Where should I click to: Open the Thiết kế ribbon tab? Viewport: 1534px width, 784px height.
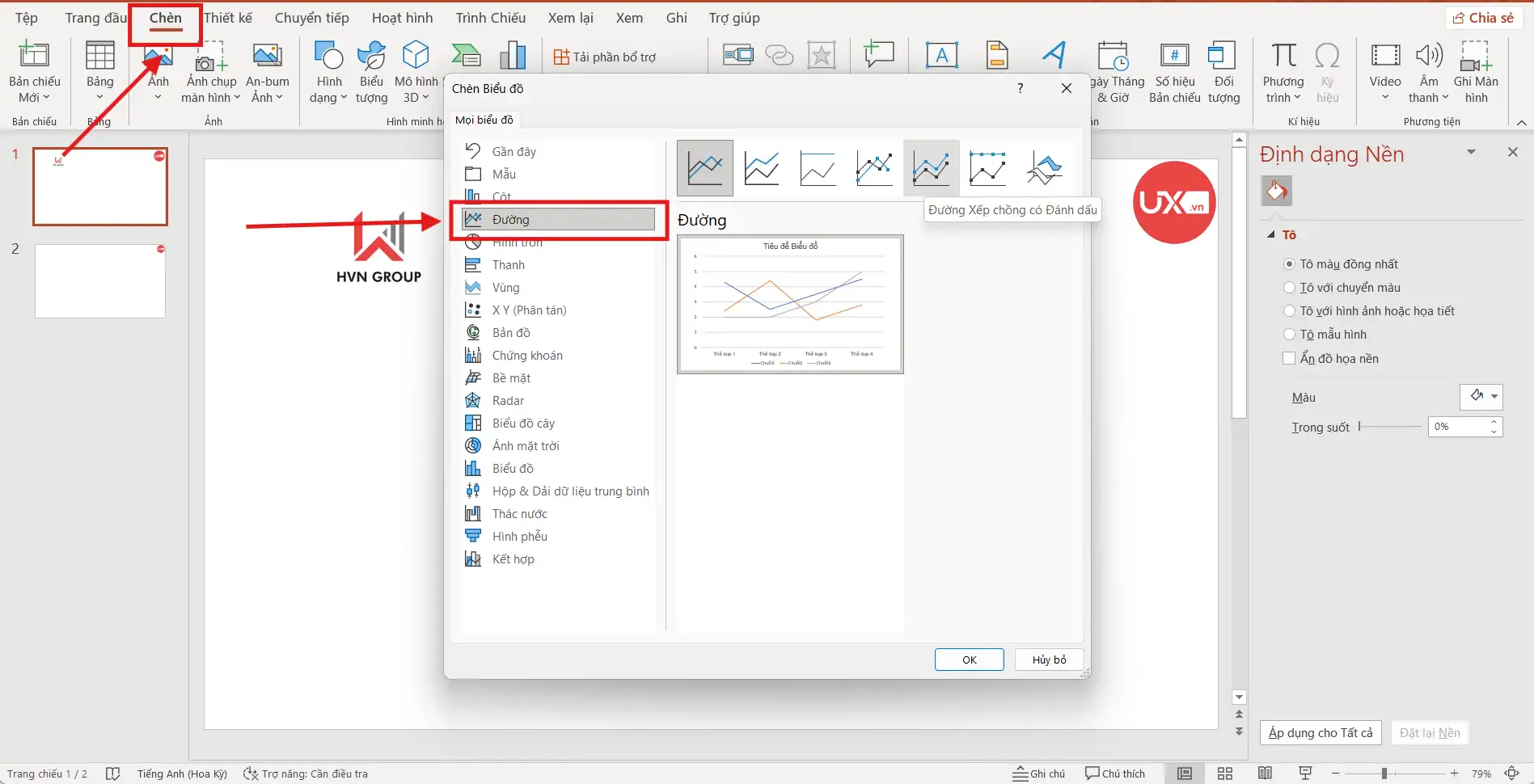[x=228, y=18]
